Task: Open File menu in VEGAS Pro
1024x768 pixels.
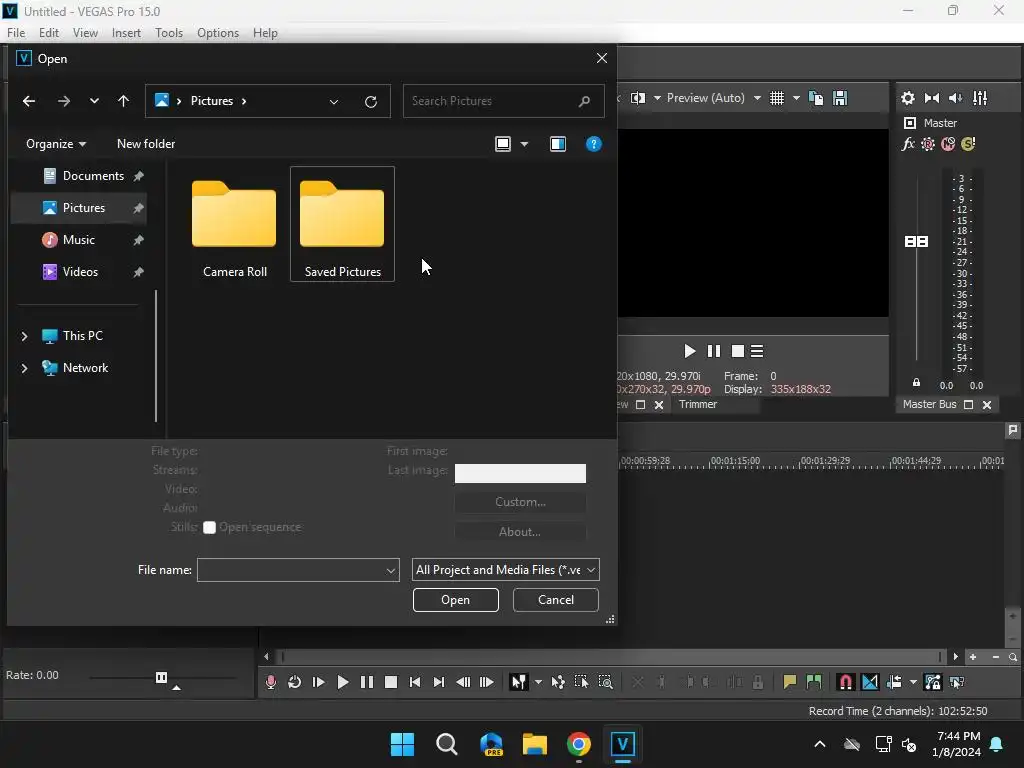Action: click(x=16, y=33)
